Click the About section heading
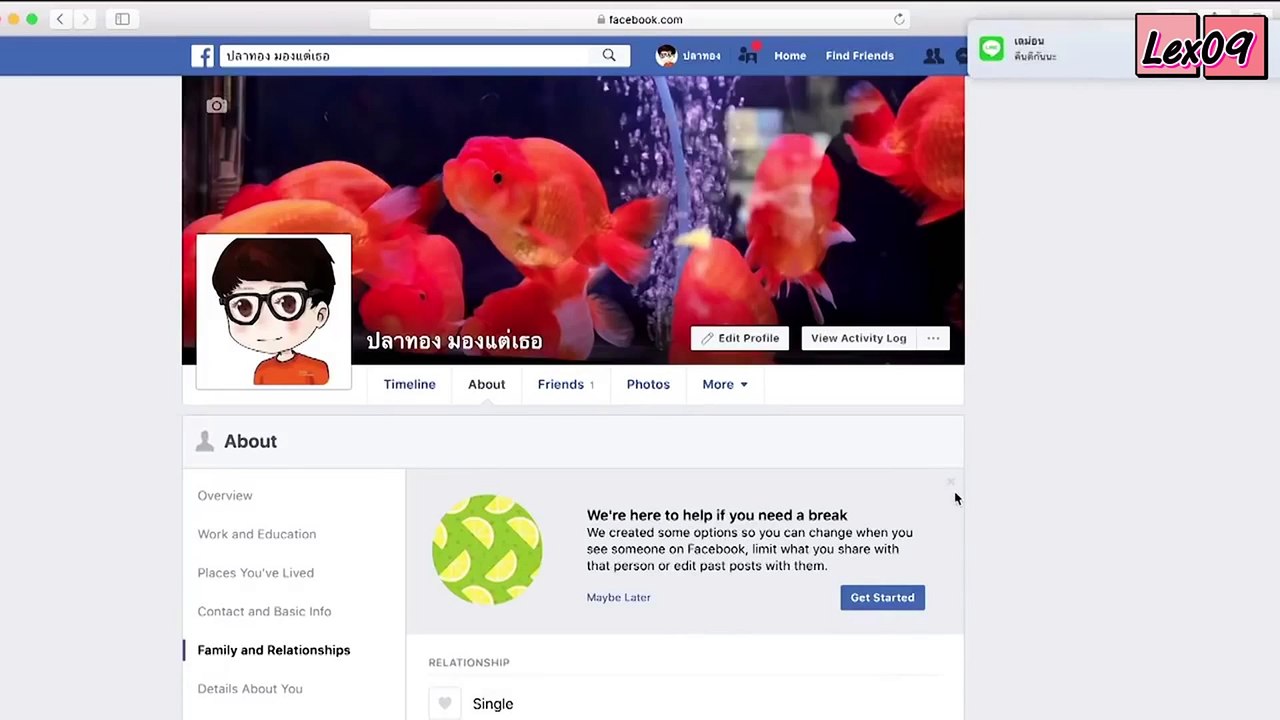 [x=250, y=441]
